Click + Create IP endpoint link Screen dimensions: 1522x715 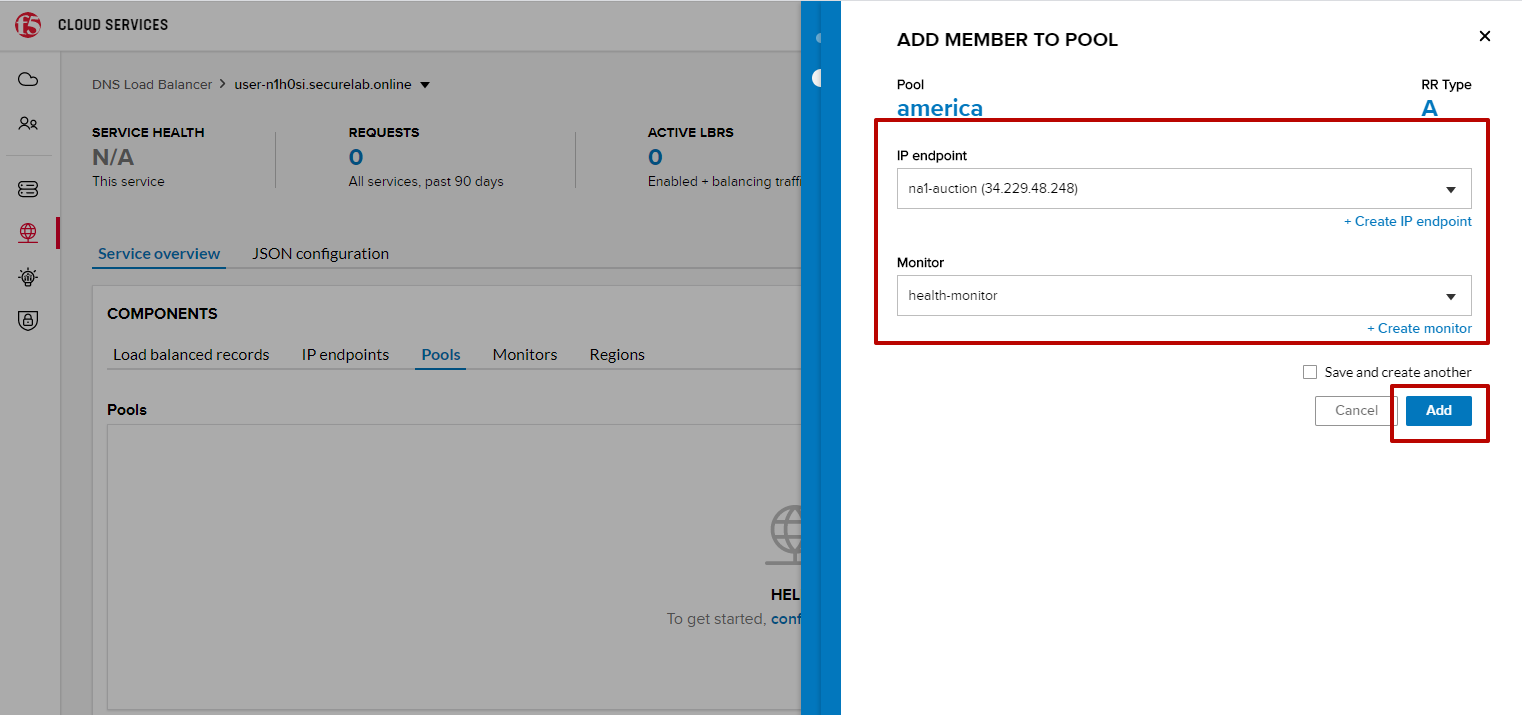click(x=1408, y=222)
